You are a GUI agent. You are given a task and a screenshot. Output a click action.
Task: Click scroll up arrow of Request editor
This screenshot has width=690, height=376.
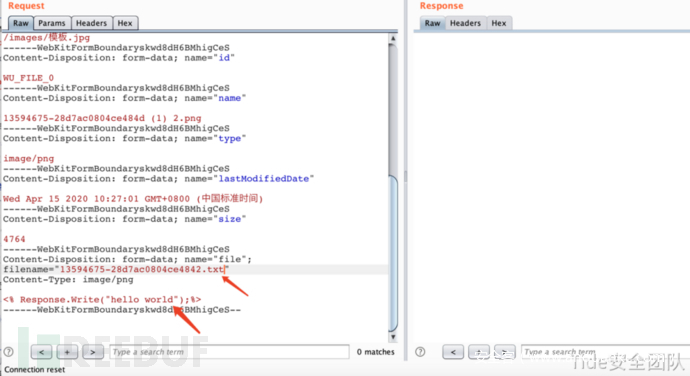click(x=393, y=39)
